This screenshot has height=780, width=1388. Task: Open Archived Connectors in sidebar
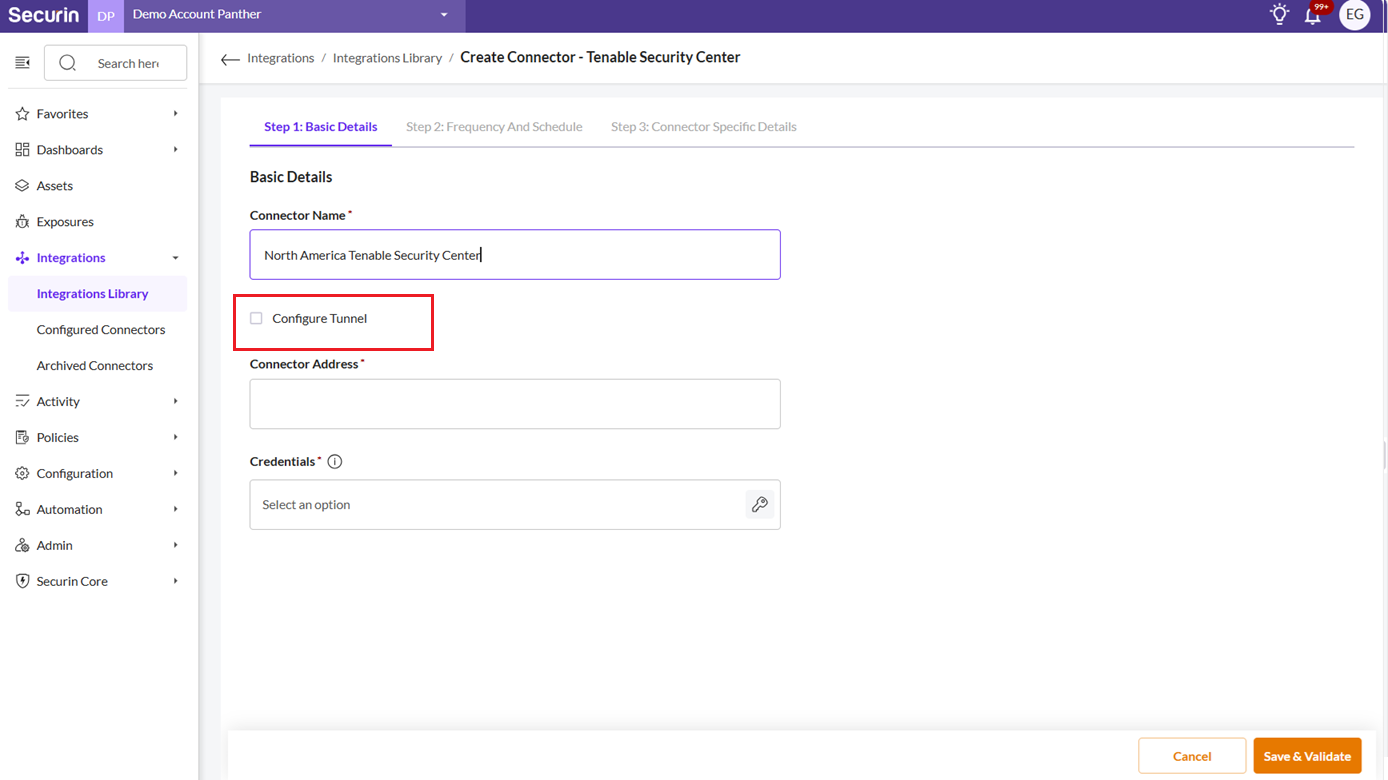pyautogui.click(x=95, y=366)
